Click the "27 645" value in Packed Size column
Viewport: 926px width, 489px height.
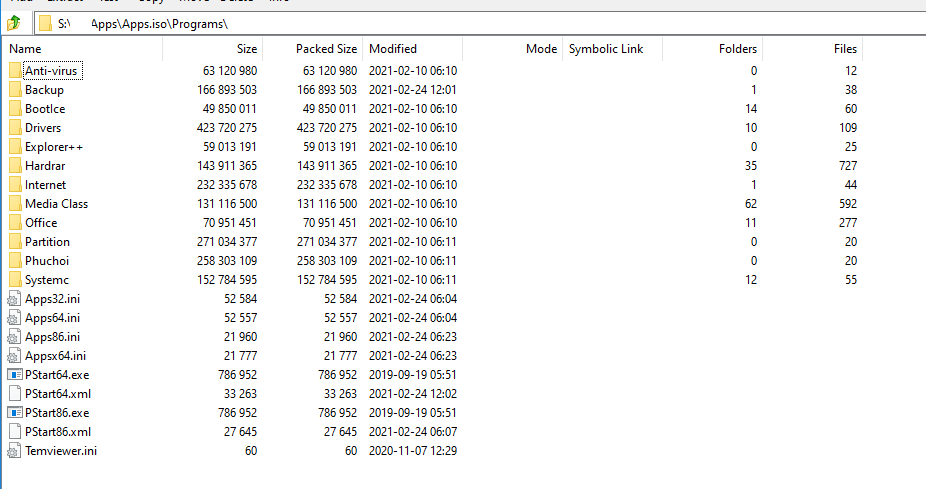(x=340, y=432)
